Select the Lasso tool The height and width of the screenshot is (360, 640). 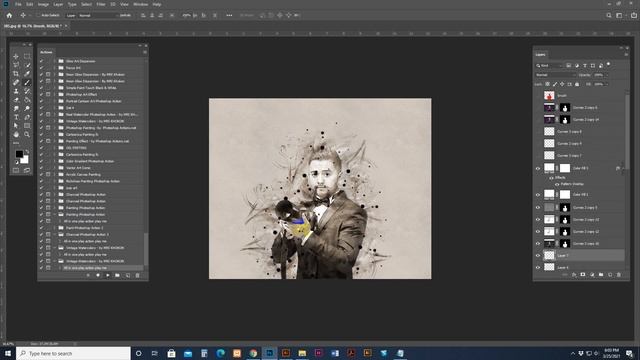tap(16, 65)
